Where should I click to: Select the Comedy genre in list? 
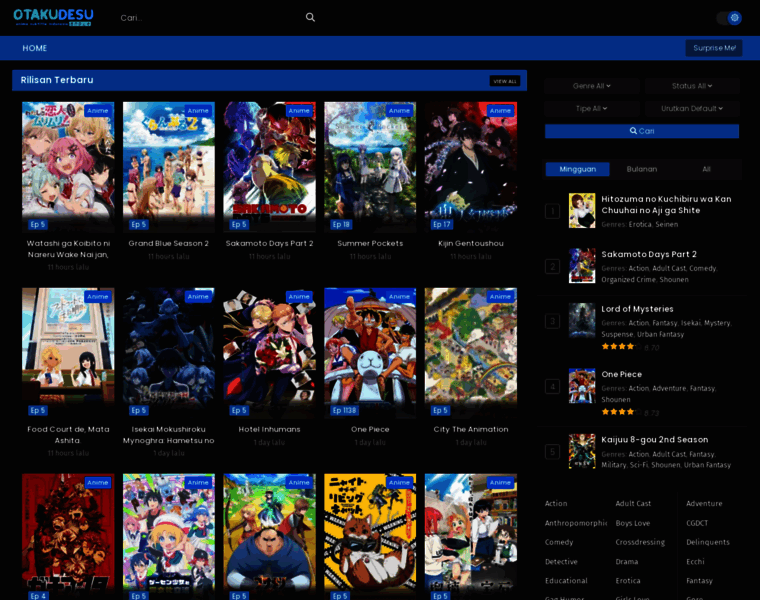[559, 542]
